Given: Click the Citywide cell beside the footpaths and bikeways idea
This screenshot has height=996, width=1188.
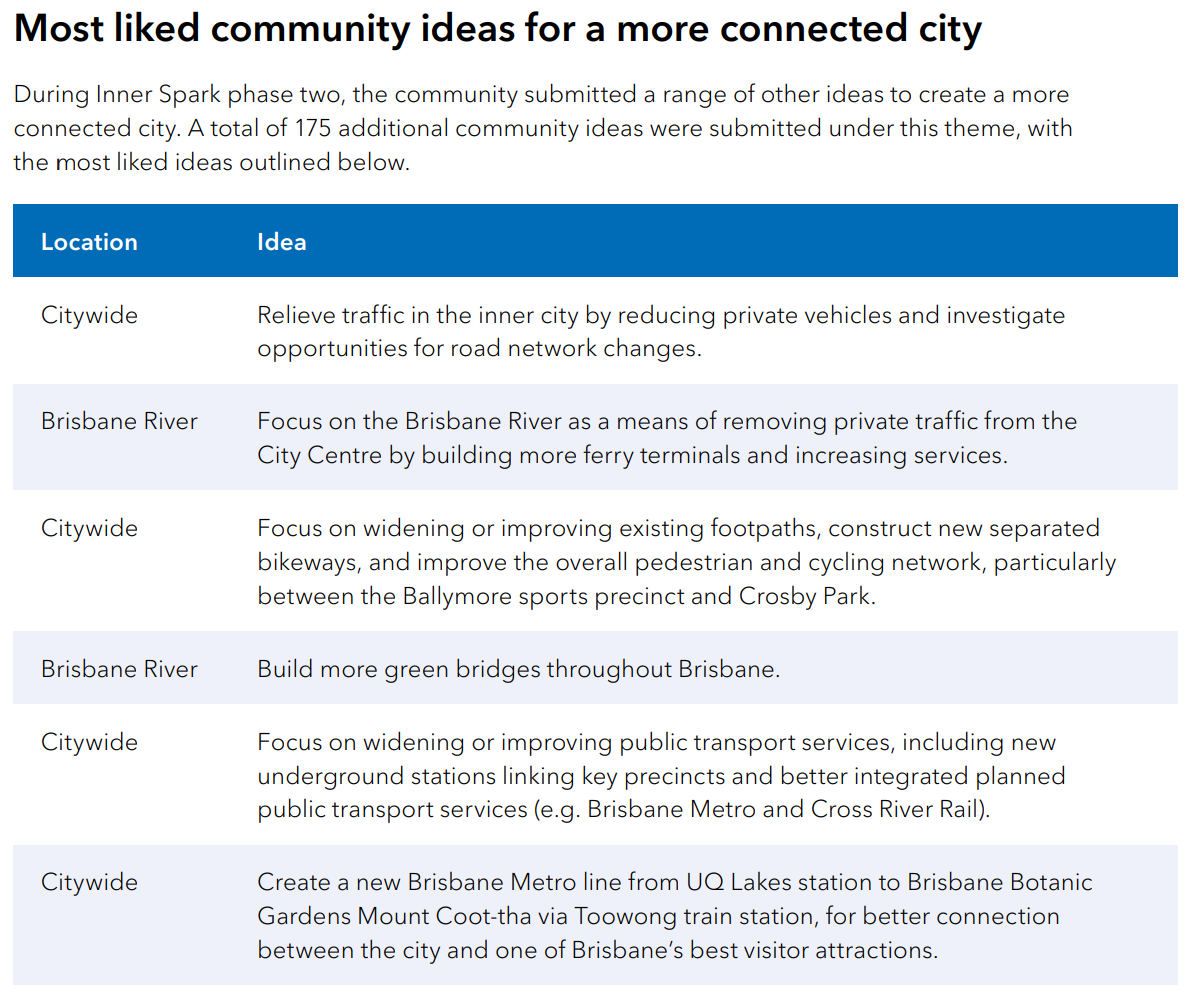Looking at the screenshot, I should coord(89,528).
